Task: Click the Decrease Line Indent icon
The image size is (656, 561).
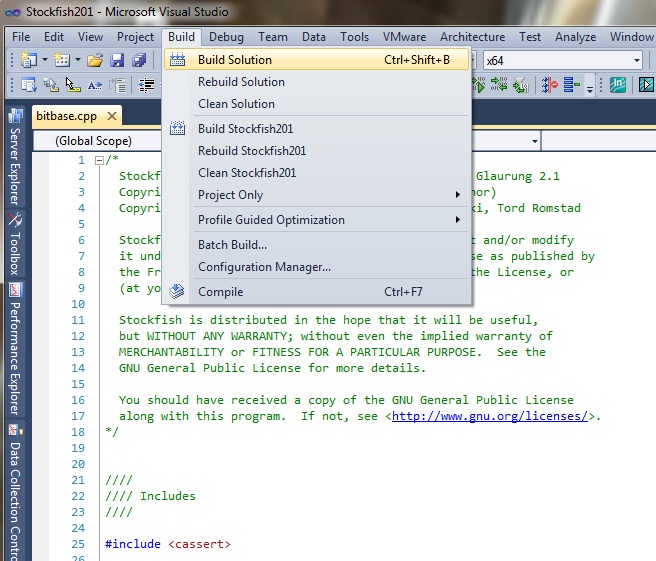Action: [146, 85]
